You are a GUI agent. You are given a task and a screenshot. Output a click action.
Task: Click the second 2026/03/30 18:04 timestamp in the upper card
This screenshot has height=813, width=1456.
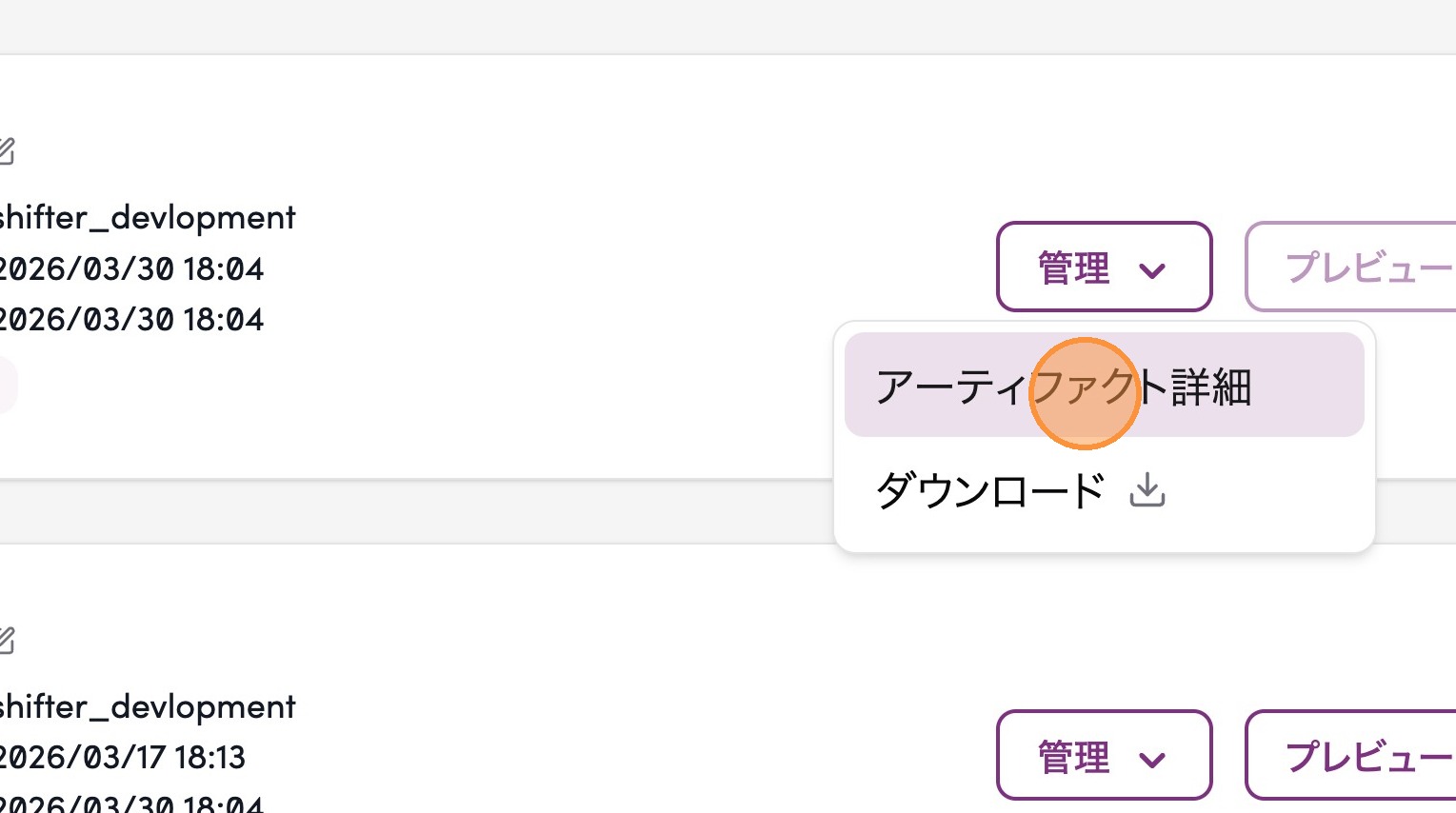(131, 320)
